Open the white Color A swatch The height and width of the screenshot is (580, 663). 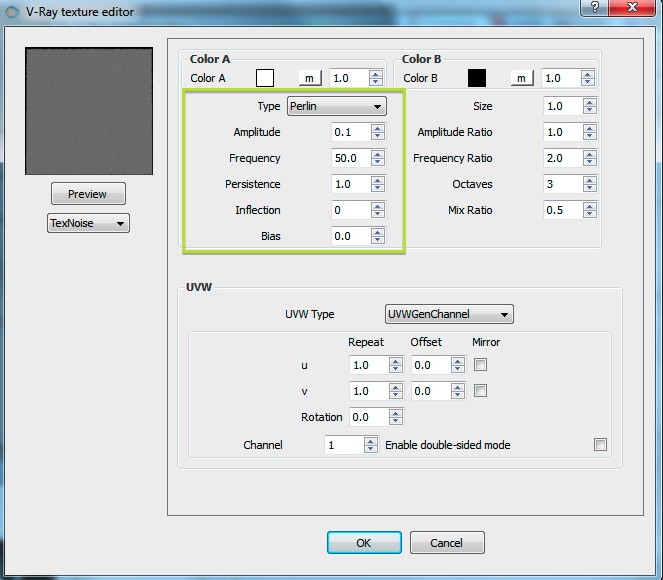coord(265,78)
